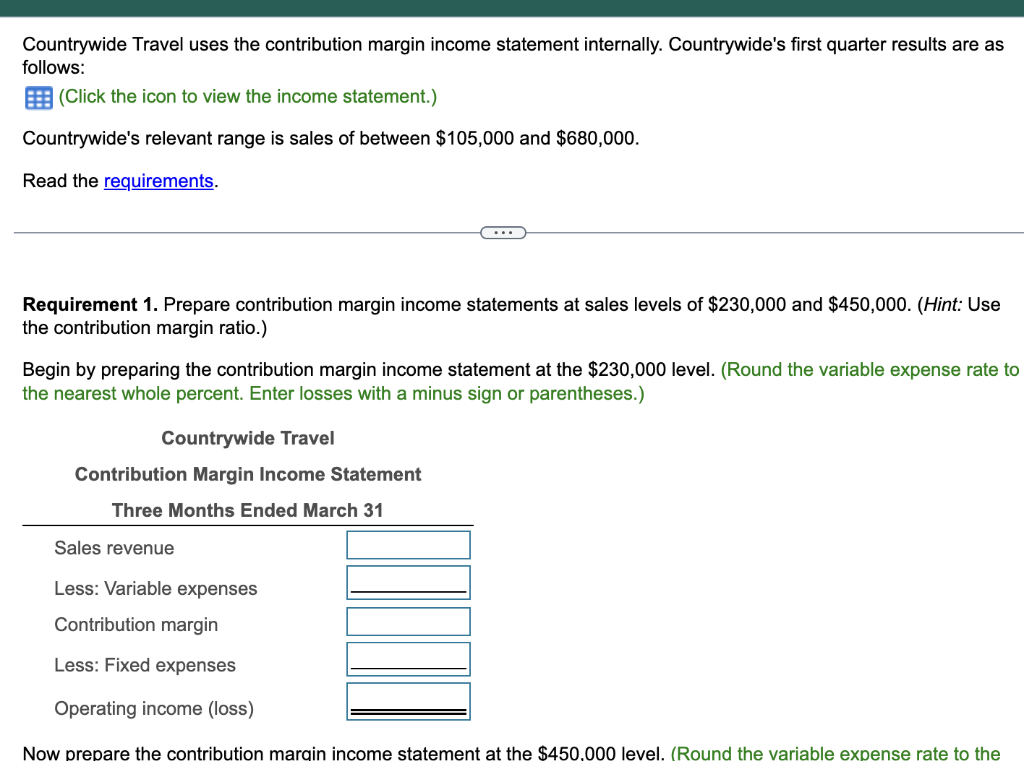View income statement via the table icon
1024x777 pixels.
37,96
